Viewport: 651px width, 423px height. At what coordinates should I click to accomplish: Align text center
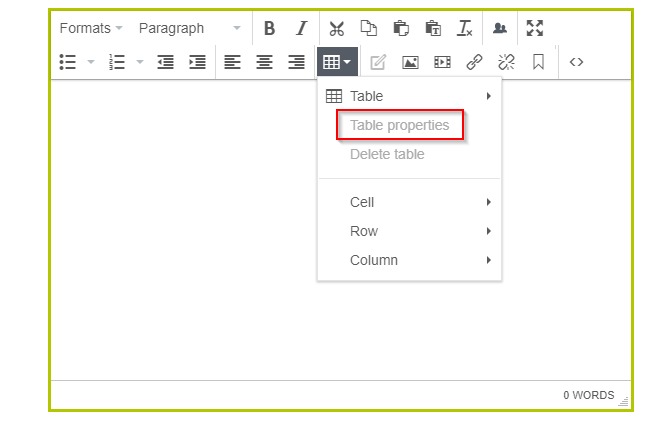point(264,62)
